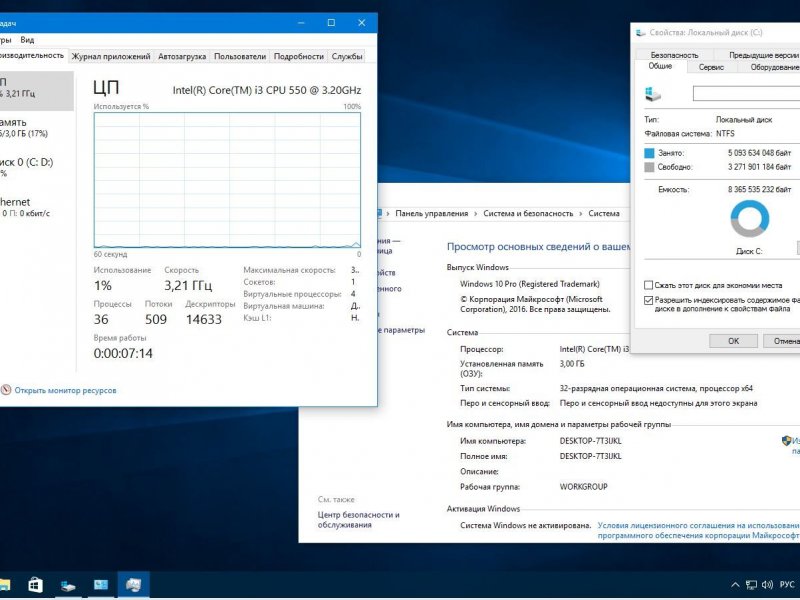This screenshot has width=800, height=600.
Task: Open Центр безопасности и обслуживания link
Action: pyautogui.click(x=358, y=519)
